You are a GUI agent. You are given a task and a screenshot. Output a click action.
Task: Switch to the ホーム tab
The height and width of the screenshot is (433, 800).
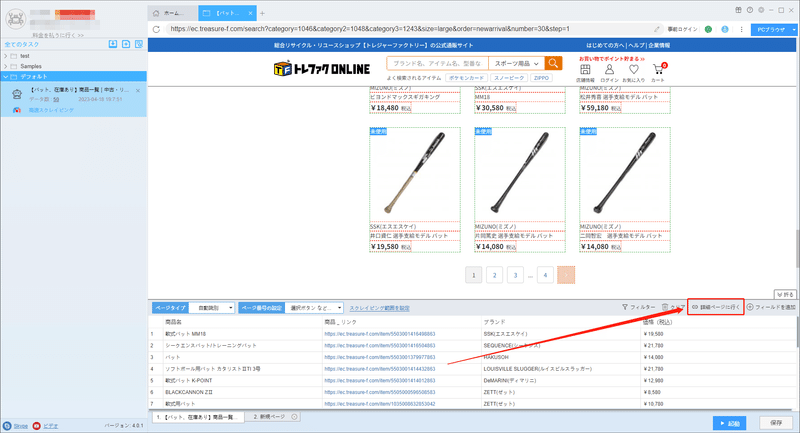[172, 13]
